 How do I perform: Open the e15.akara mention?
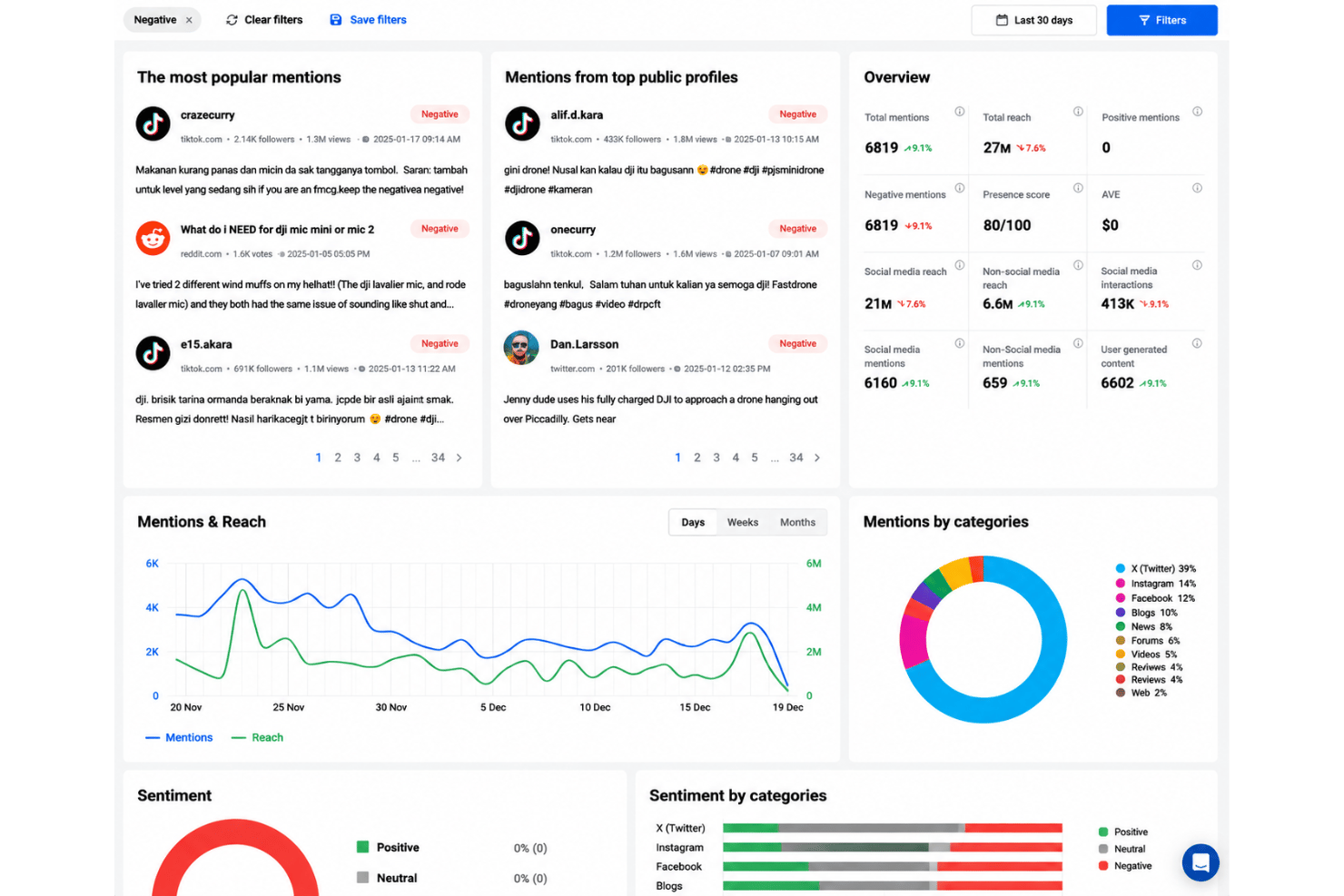(206, 345)
